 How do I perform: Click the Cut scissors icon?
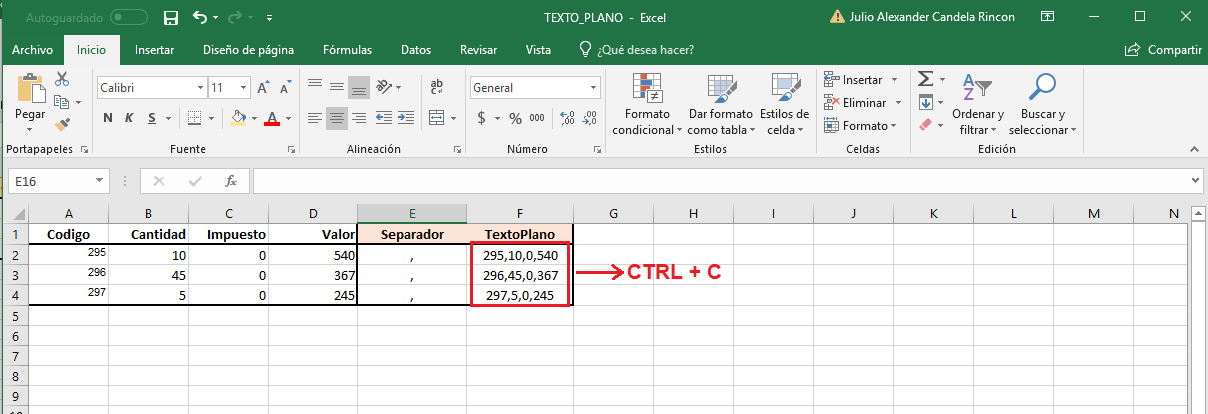tap(63, 80)
